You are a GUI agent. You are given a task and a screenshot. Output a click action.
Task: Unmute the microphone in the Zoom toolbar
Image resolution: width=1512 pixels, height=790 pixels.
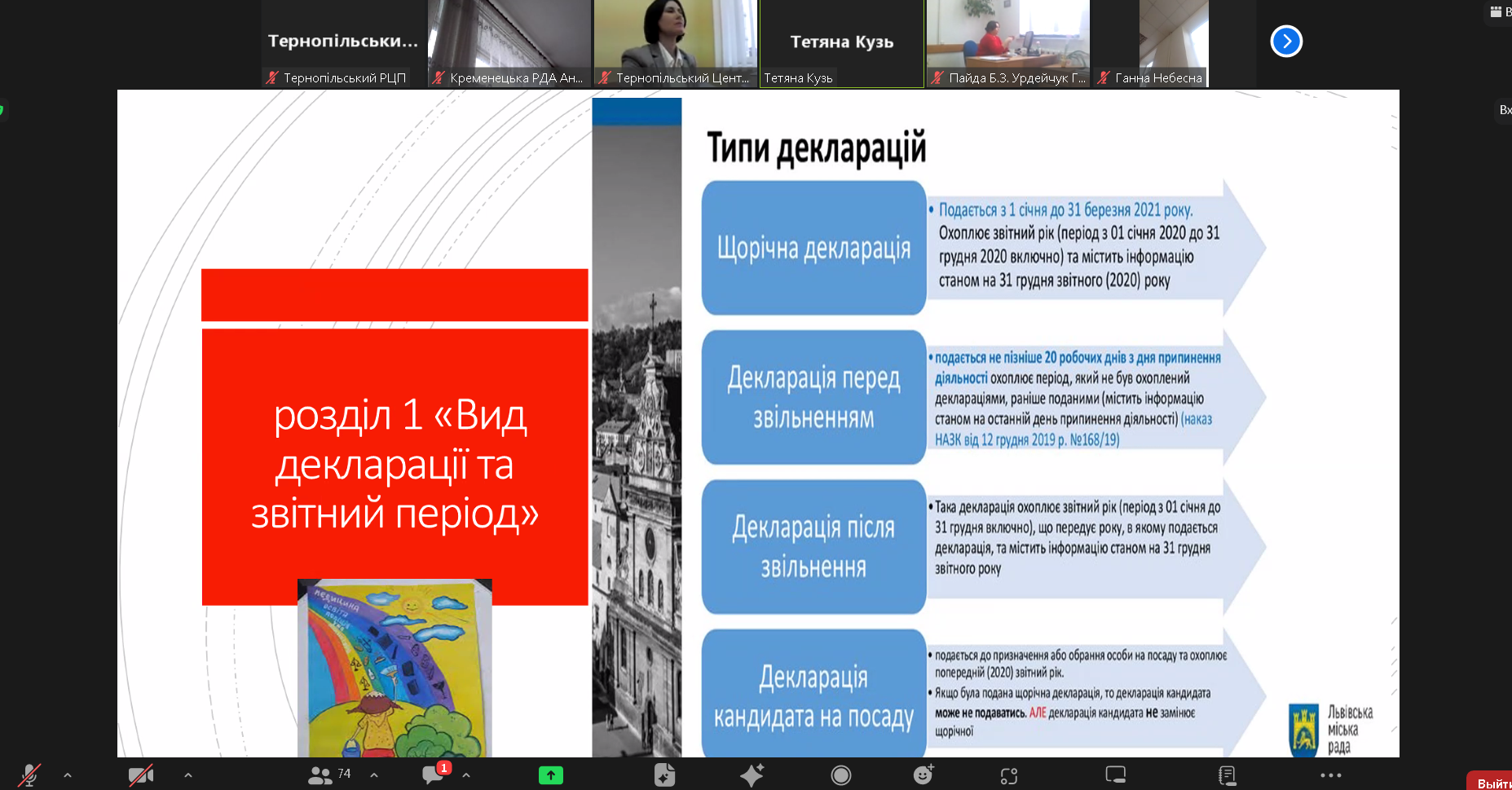click(29, 775)
